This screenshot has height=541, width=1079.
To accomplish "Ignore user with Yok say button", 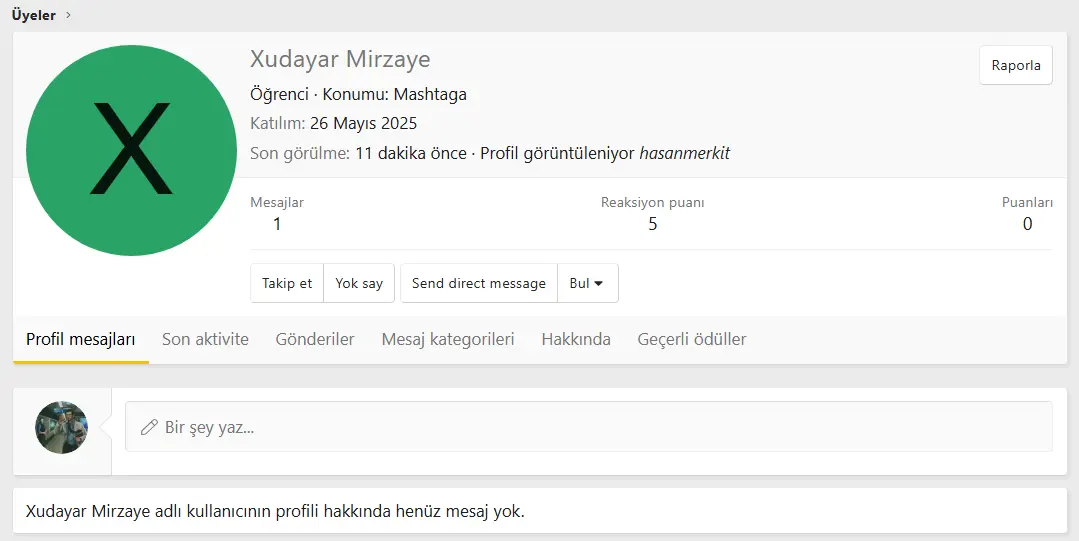I will click(x=359, y=283).
